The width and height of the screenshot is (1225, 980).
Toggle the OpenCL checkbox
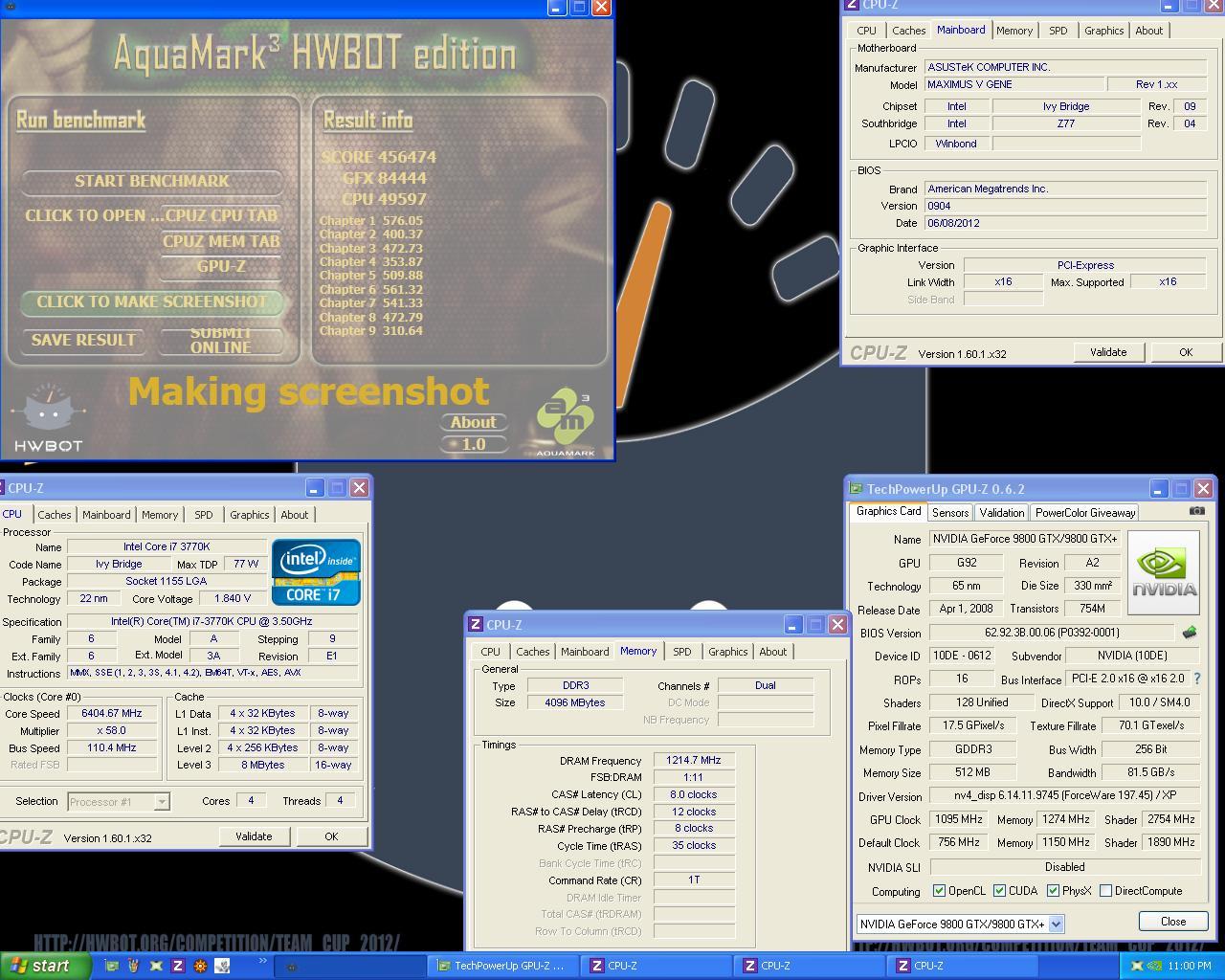[939, 891]
